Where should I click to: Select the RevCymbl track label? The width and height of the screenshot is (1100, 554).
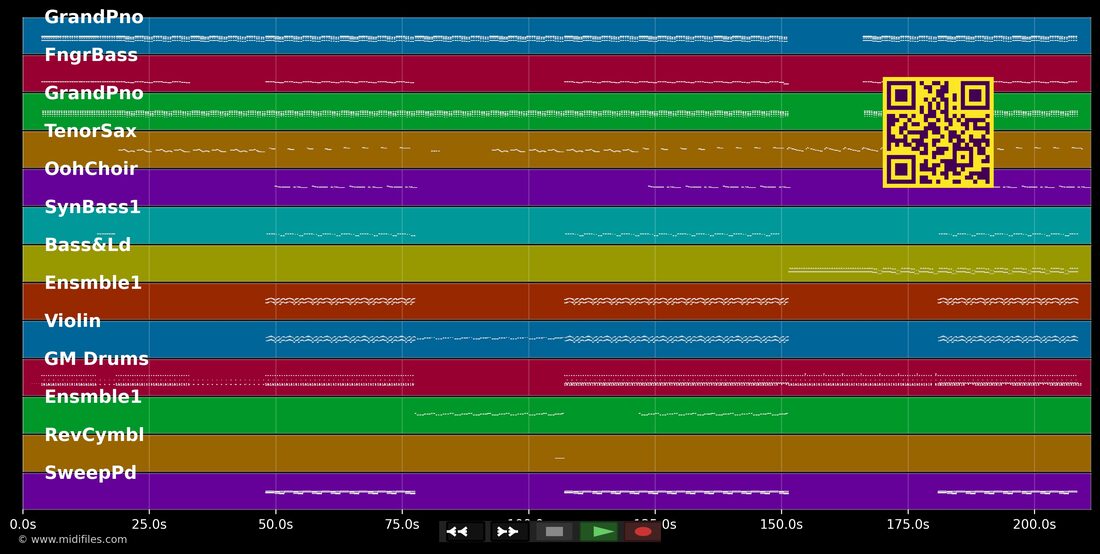click(95, 435)
